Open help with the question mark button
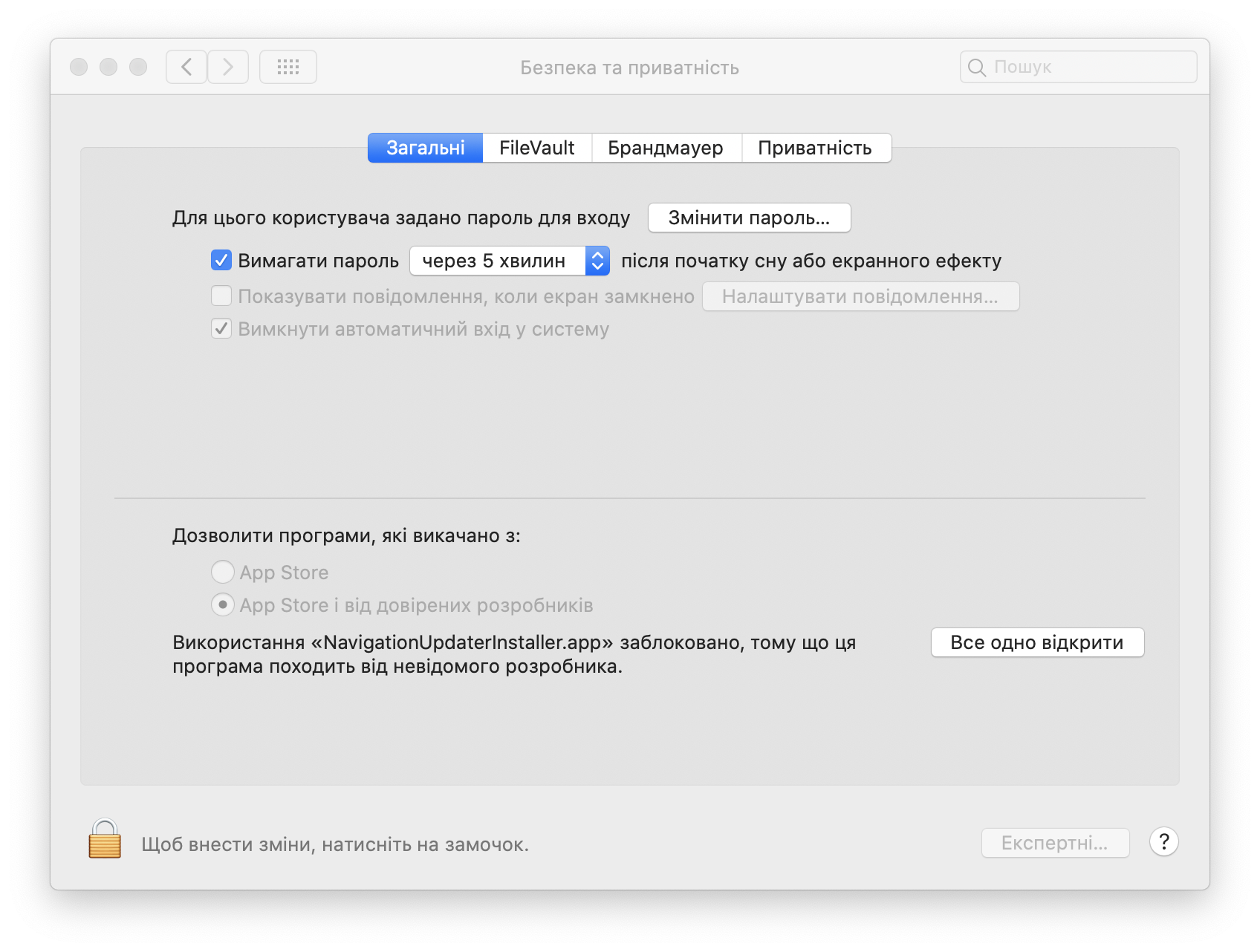1260x952 pixels. pos(1163,842)
